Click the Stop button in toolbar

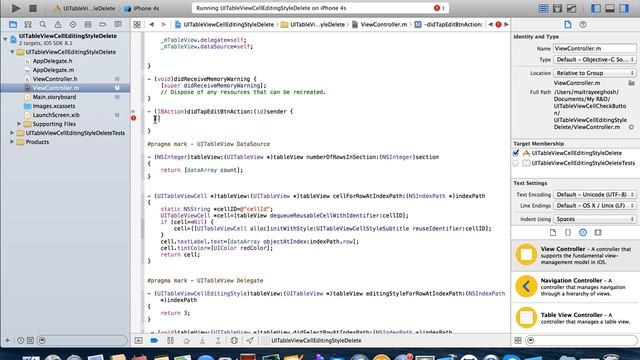[x=33, y=8]
